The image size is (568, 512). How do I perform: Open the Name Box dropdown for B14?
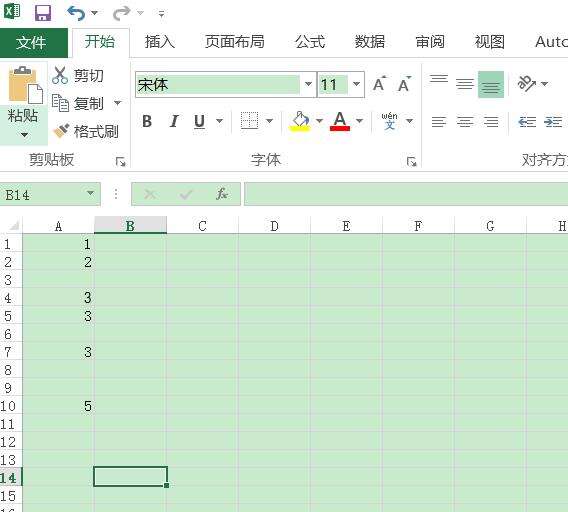coord(90,193)
